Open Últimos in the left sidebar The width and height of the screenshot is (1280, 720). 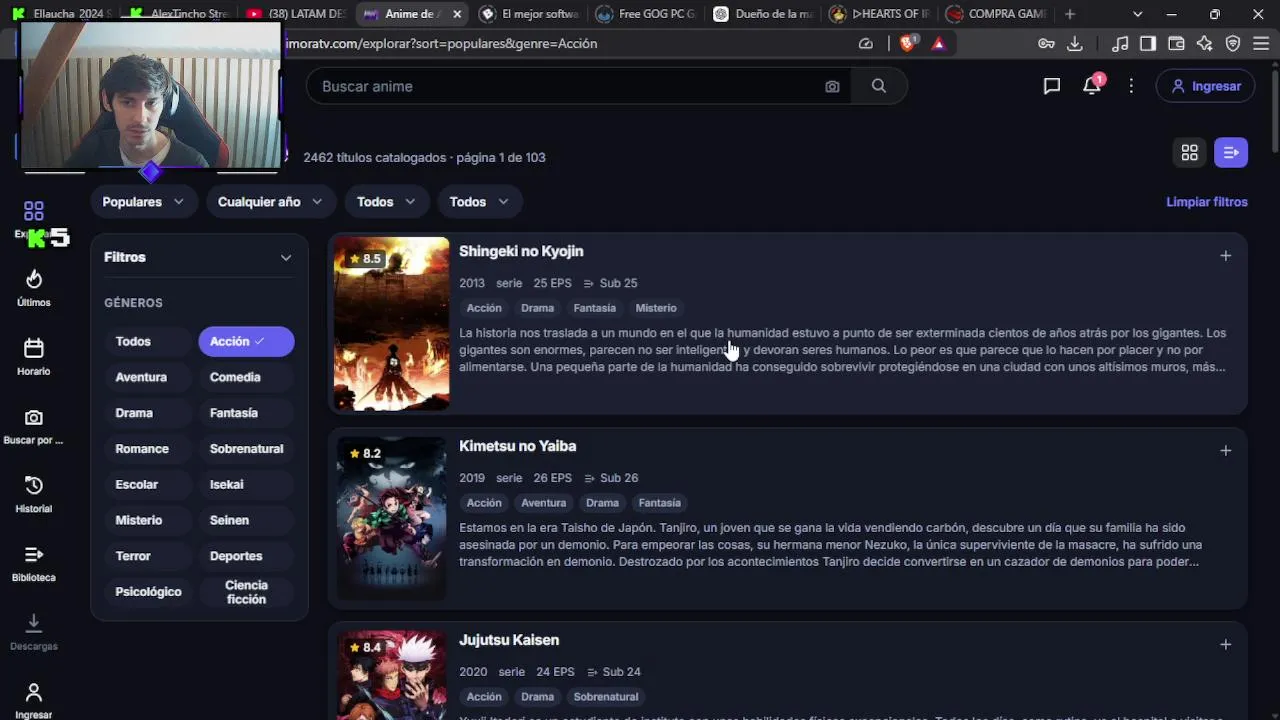pos(34,288)
